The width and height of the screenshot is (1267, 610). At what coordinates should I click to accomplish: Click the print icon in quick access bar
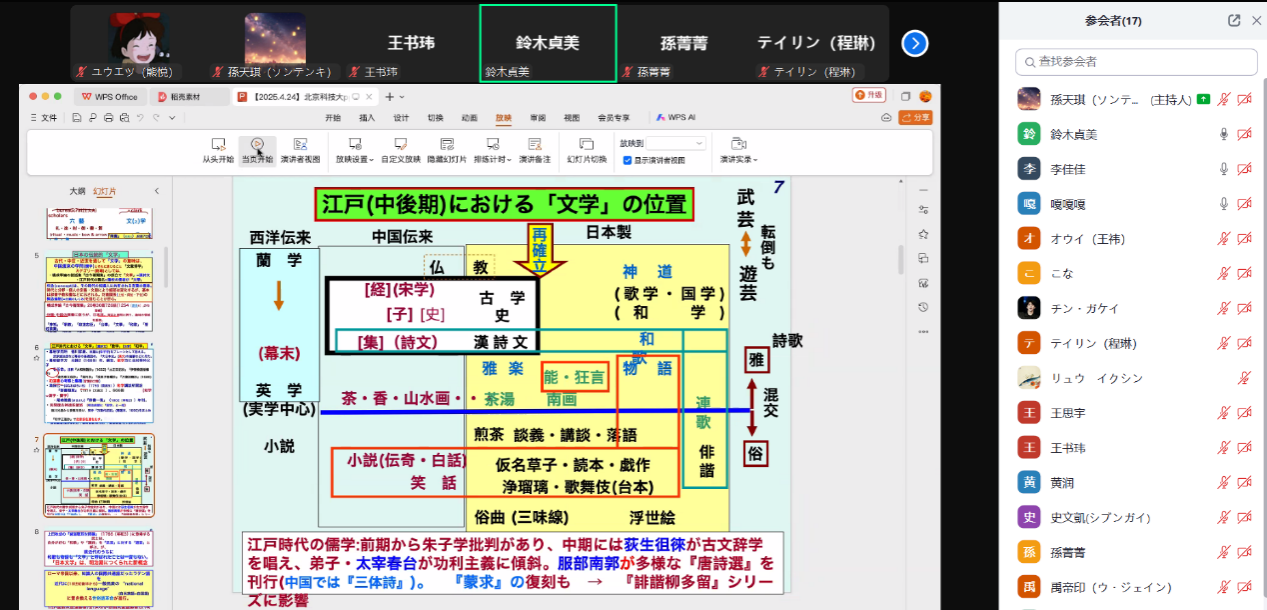(108, 118)
